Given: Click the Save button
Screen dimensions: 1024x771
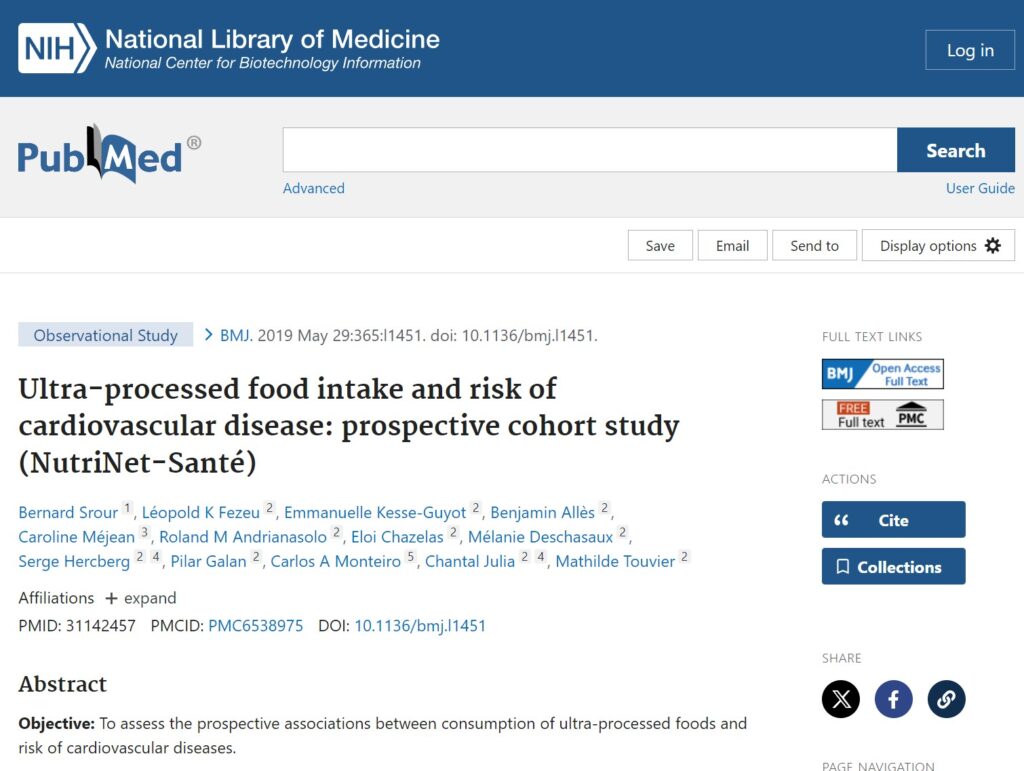Looking at the screenshot, I should (x=660, y=246).
